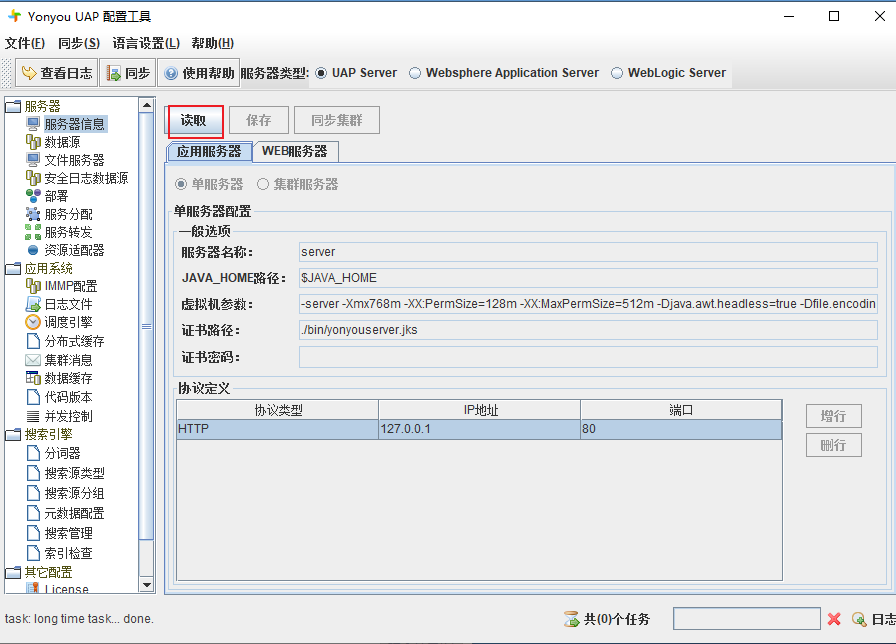The image size is (896, 644).
Task: Select the 分词器 page icon
Action: 33,453
